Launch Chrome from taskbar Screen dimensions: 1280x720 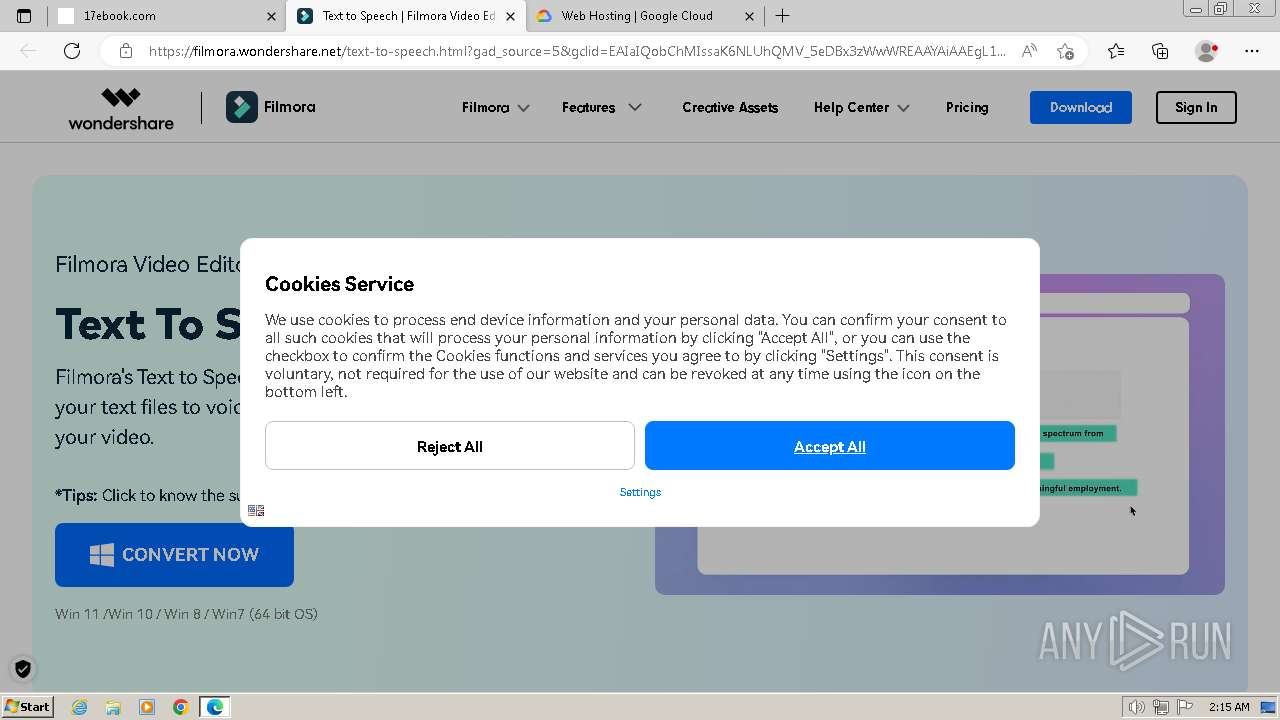181,707
